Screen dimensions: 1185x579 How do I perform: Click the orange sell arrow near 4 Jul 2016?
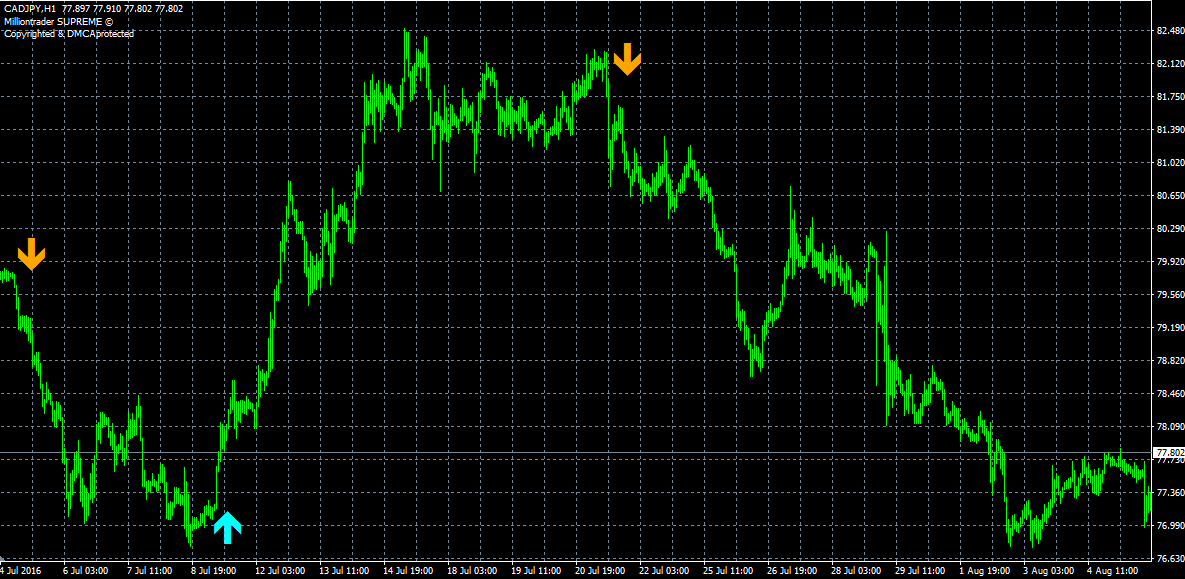click(32, 254)
